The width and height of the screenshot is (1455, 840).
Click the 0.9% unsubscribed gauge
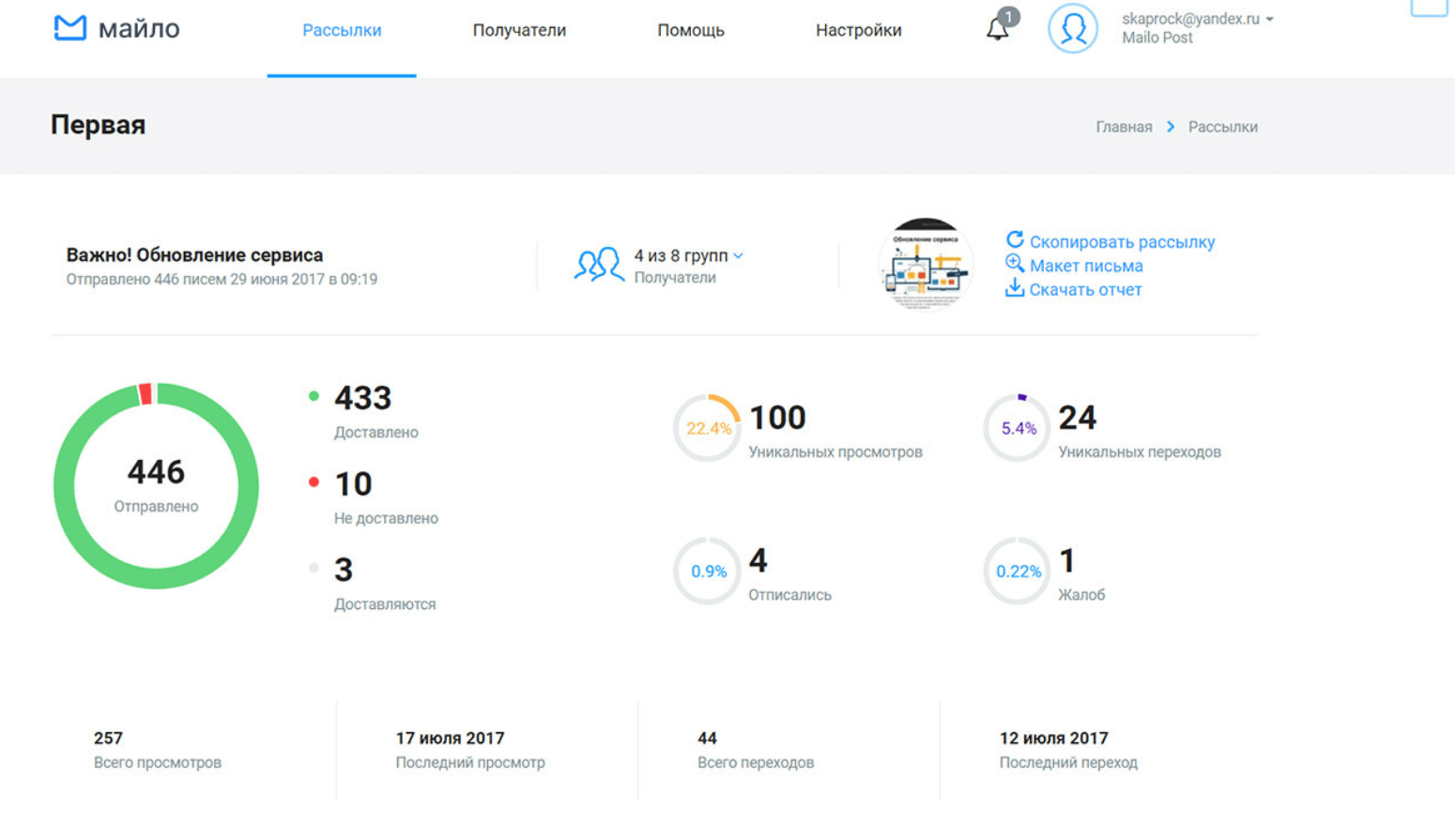click(x=708, y=571)
